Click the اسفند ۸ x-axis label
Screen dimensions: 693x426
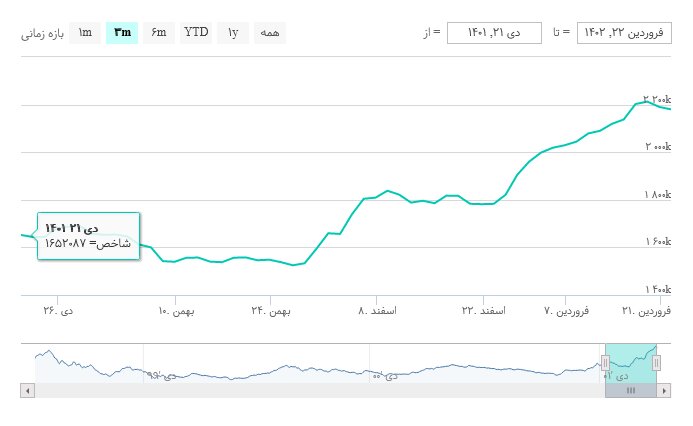(377, 311)
